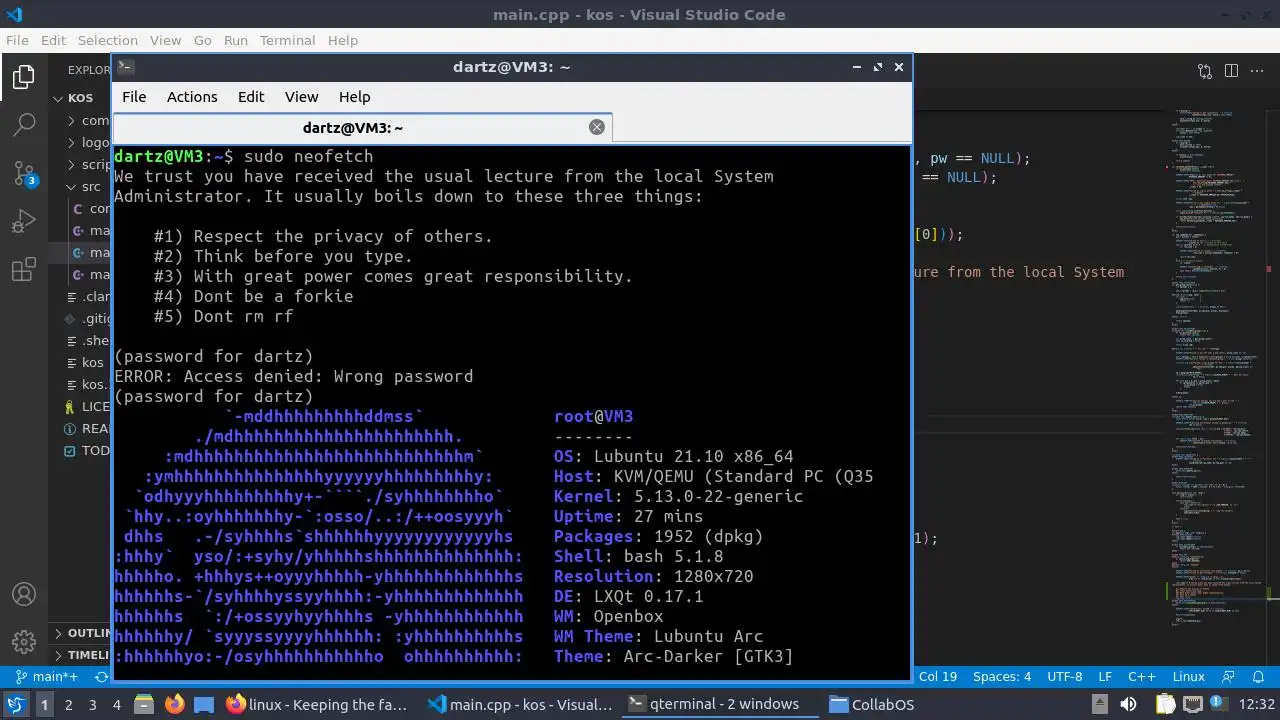Open VS Code Terminal menu
The width and height of the screenshot is (1280, 720).
[x=287, y=40]
